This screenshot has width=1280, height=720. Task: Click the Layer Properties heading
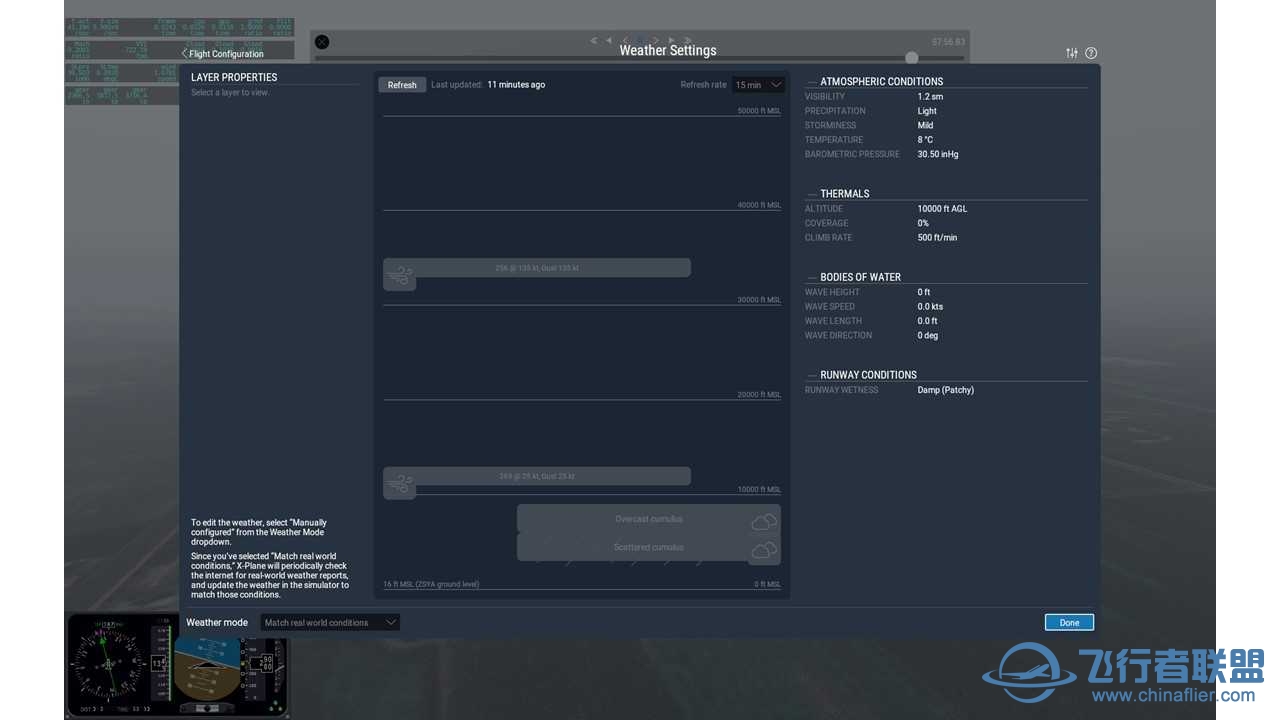(x=234, y=77)
